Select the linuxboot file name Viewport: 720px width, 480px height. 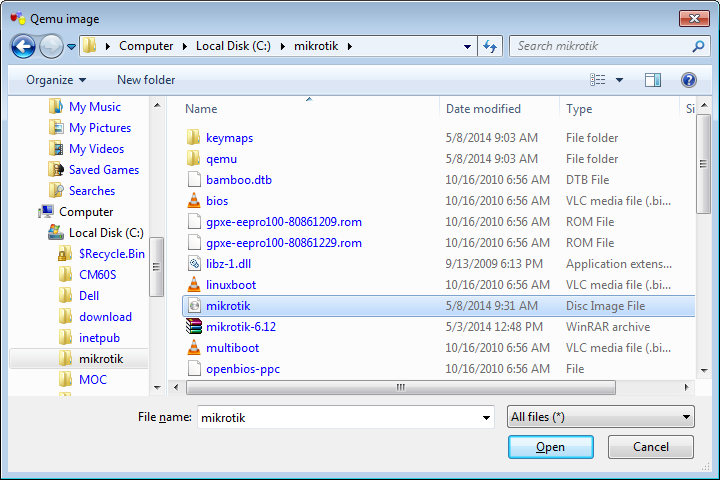point(231,285)
